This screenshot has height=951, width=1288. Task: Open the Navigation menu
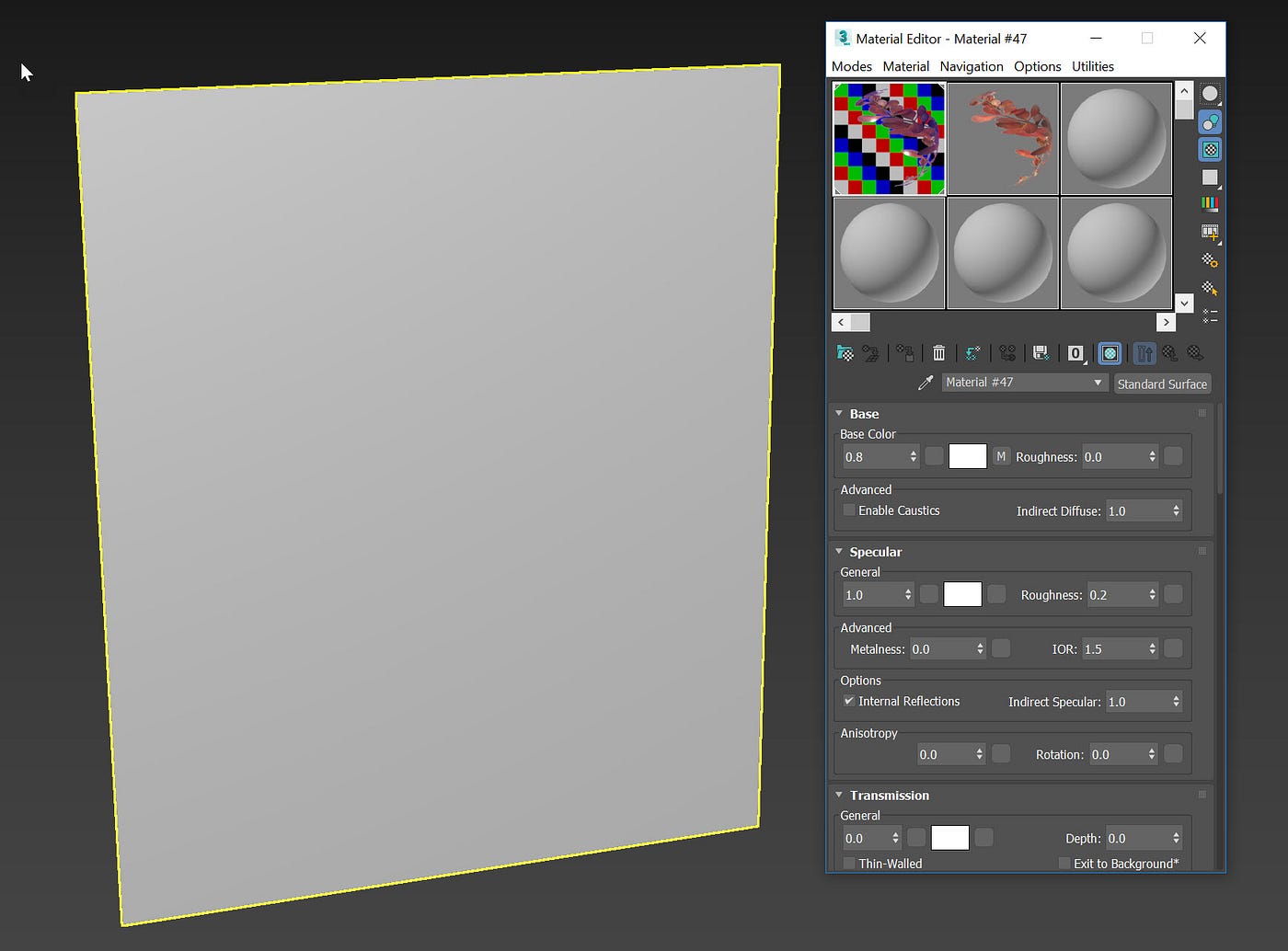pyautogui.click(x=972, y=66)
